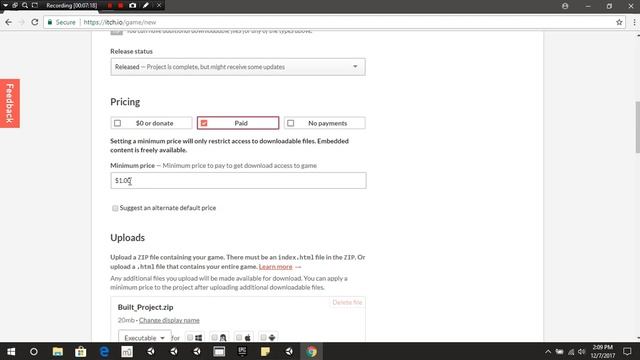The width and height of the screenshot is (640, 360).
Task: Open the Executable file type dropdown
Action: tap(145, 337)
